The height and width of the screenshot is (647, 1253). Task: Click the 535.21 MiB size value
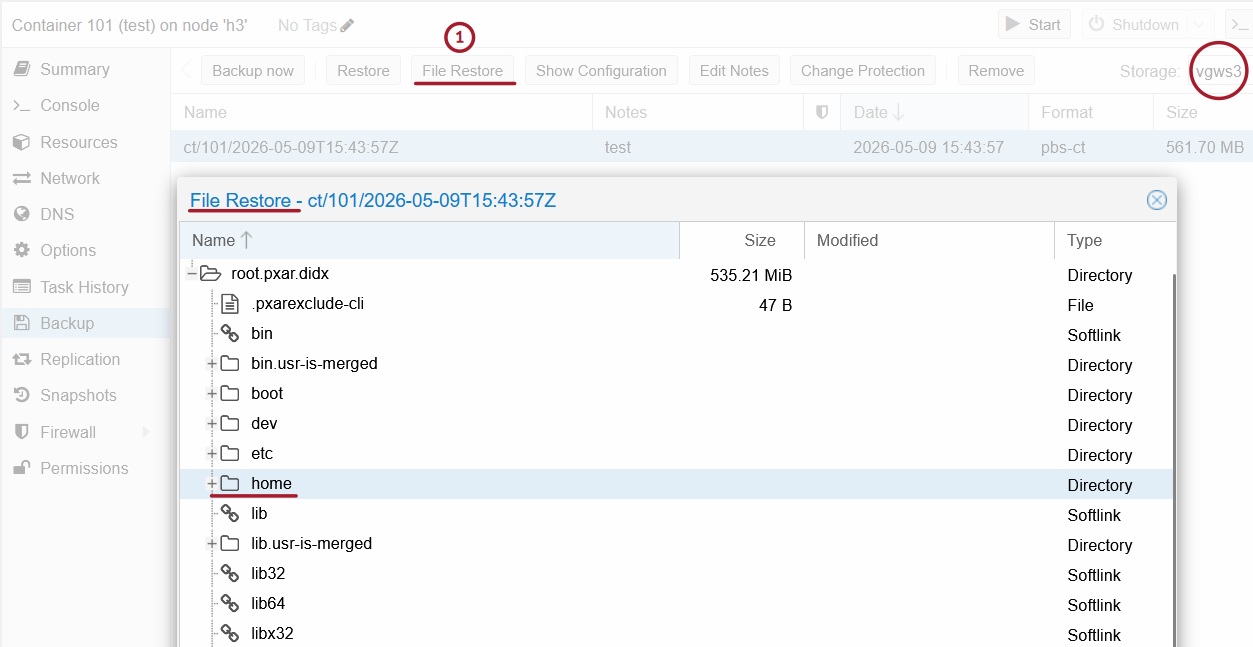pyautogui.click(x=751, y=275)
